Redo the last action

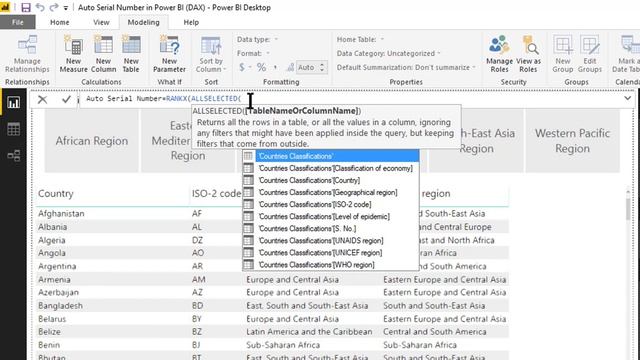[x=53, y=7]
